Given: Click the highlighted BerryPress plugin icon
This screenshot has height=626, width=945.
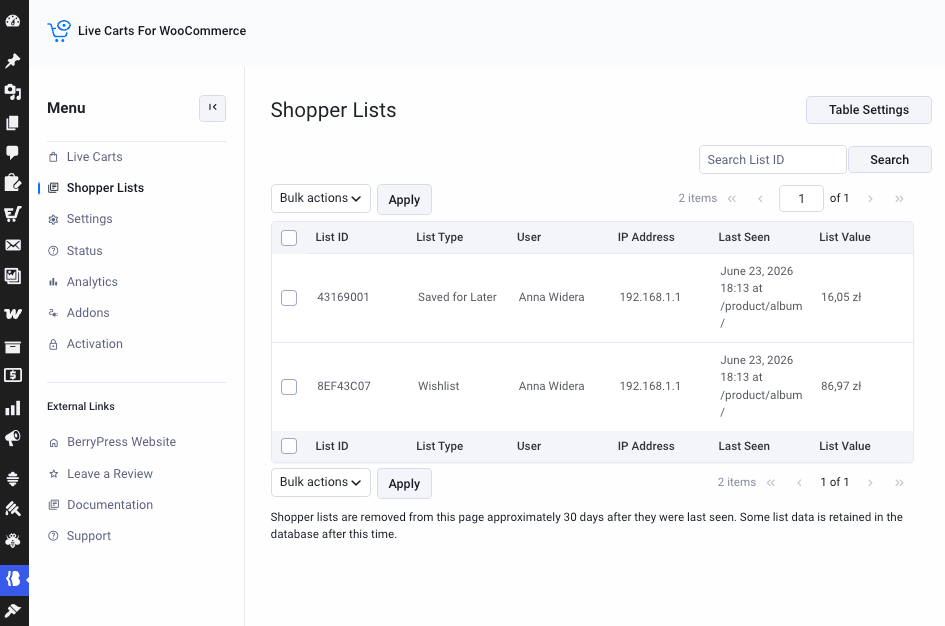Looking at the screenshot, I should click(14, 580).
